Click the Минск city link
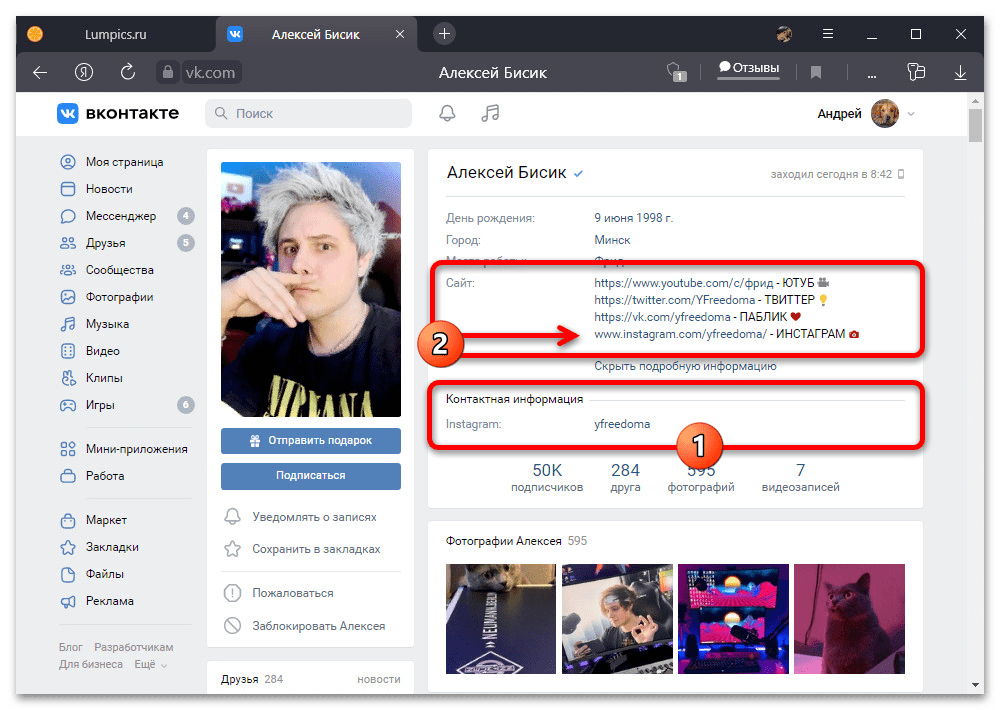The image size is (1000, 710). [612, 240]
